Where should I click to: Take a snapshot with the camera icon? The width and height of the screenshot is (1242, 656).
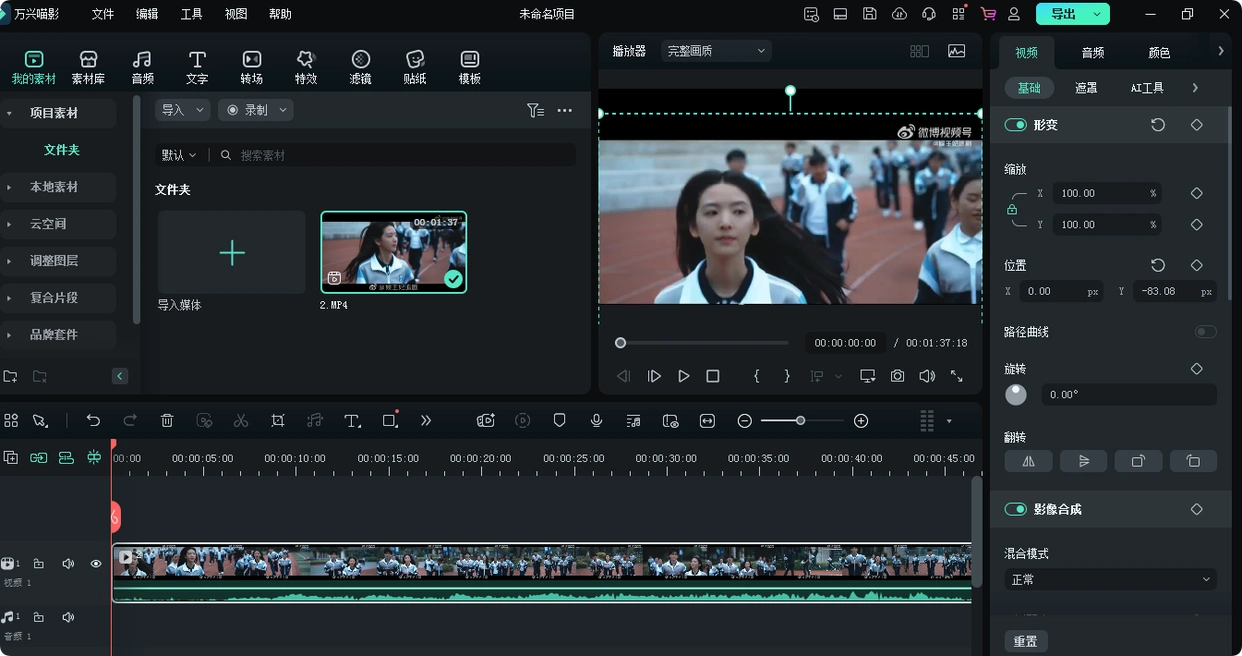point(898,376)
